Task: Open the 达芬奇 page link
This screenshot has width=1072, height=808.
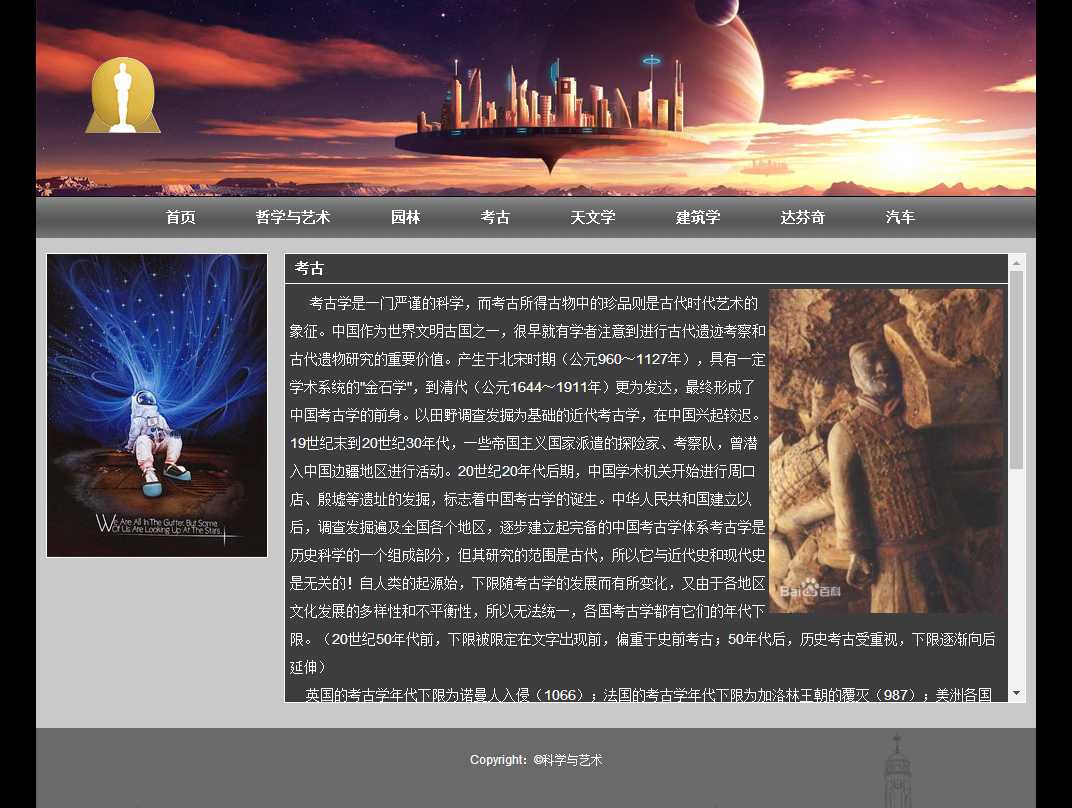Action: click(x=802, y=217)
